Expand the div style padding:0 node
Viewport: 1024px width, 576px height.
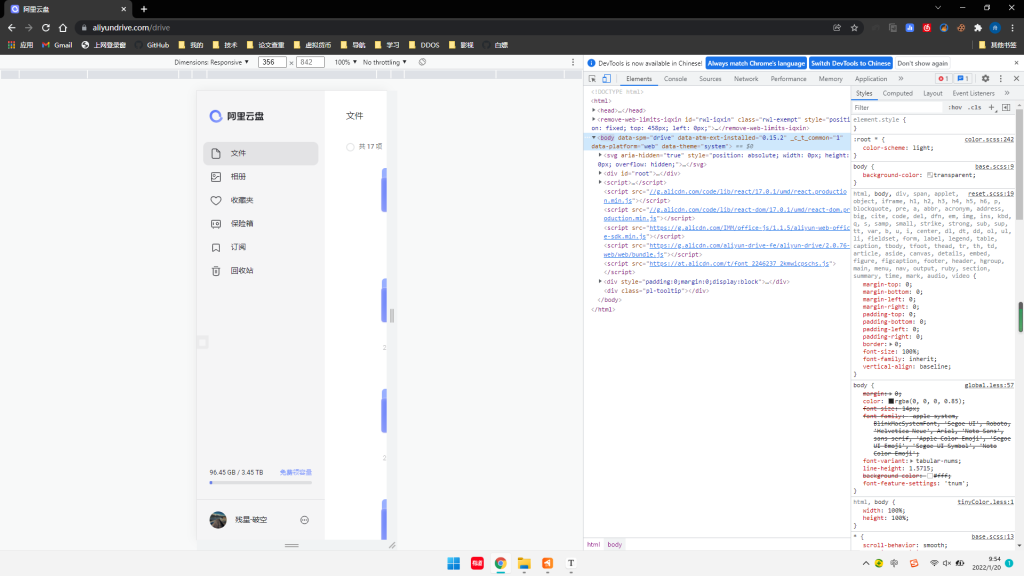[600, 281]
